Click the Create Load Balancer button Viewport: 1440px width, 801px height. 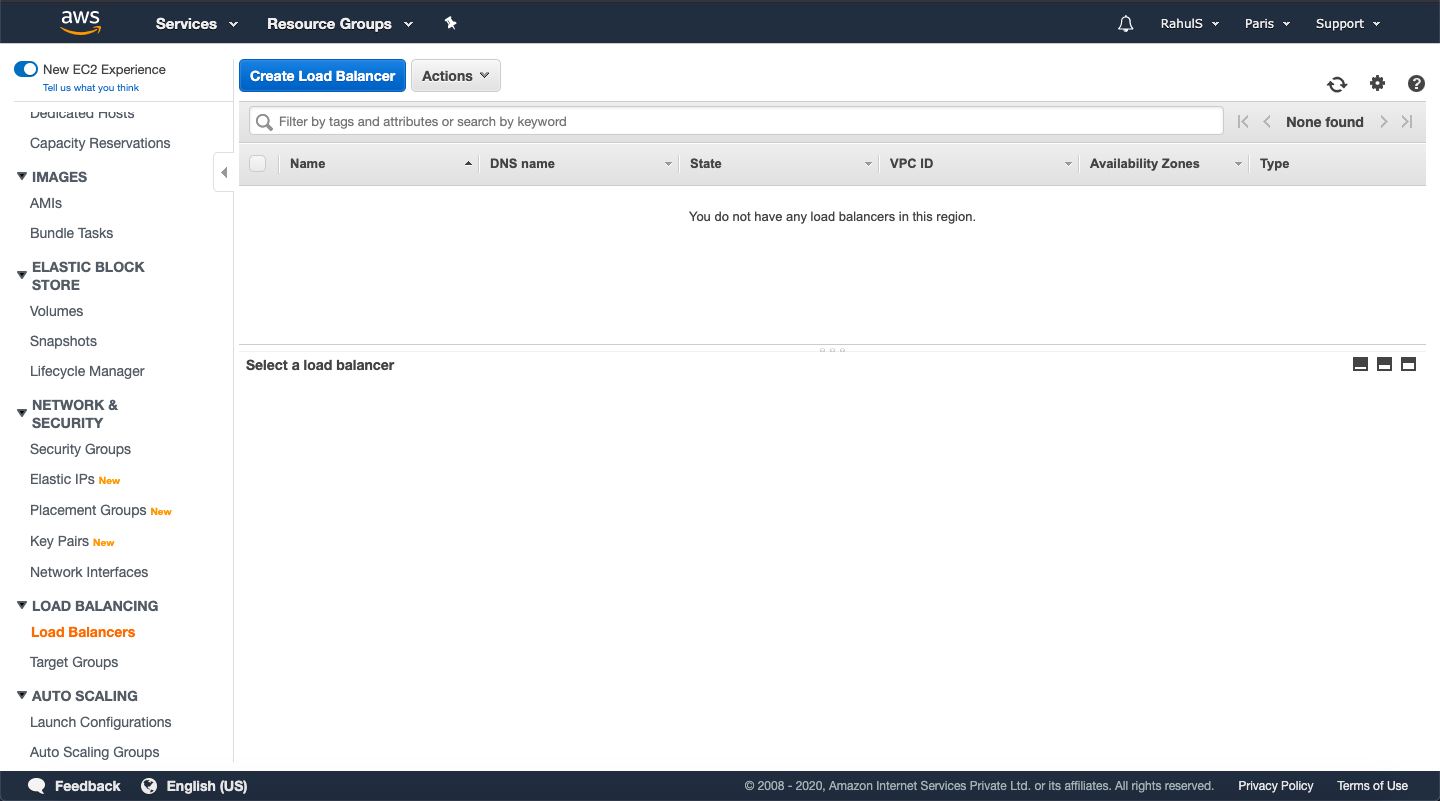pyautogui.click(x=322, y=75)
